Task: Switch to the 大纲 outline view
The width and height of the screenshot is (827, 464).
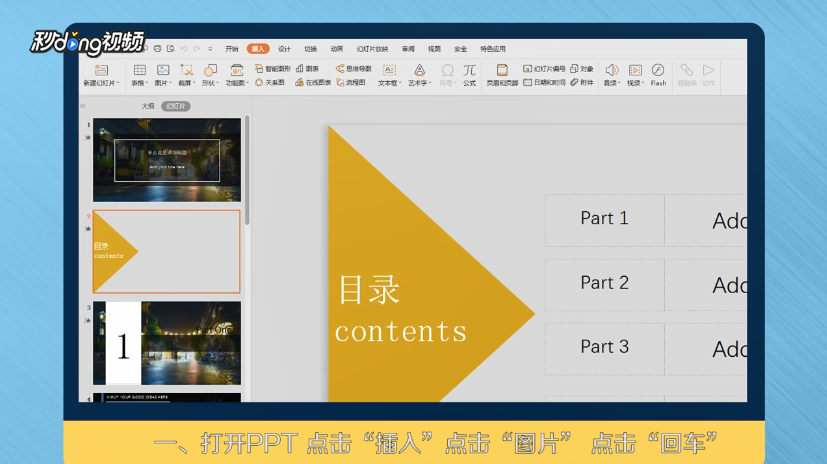Action: coord(148,106)
